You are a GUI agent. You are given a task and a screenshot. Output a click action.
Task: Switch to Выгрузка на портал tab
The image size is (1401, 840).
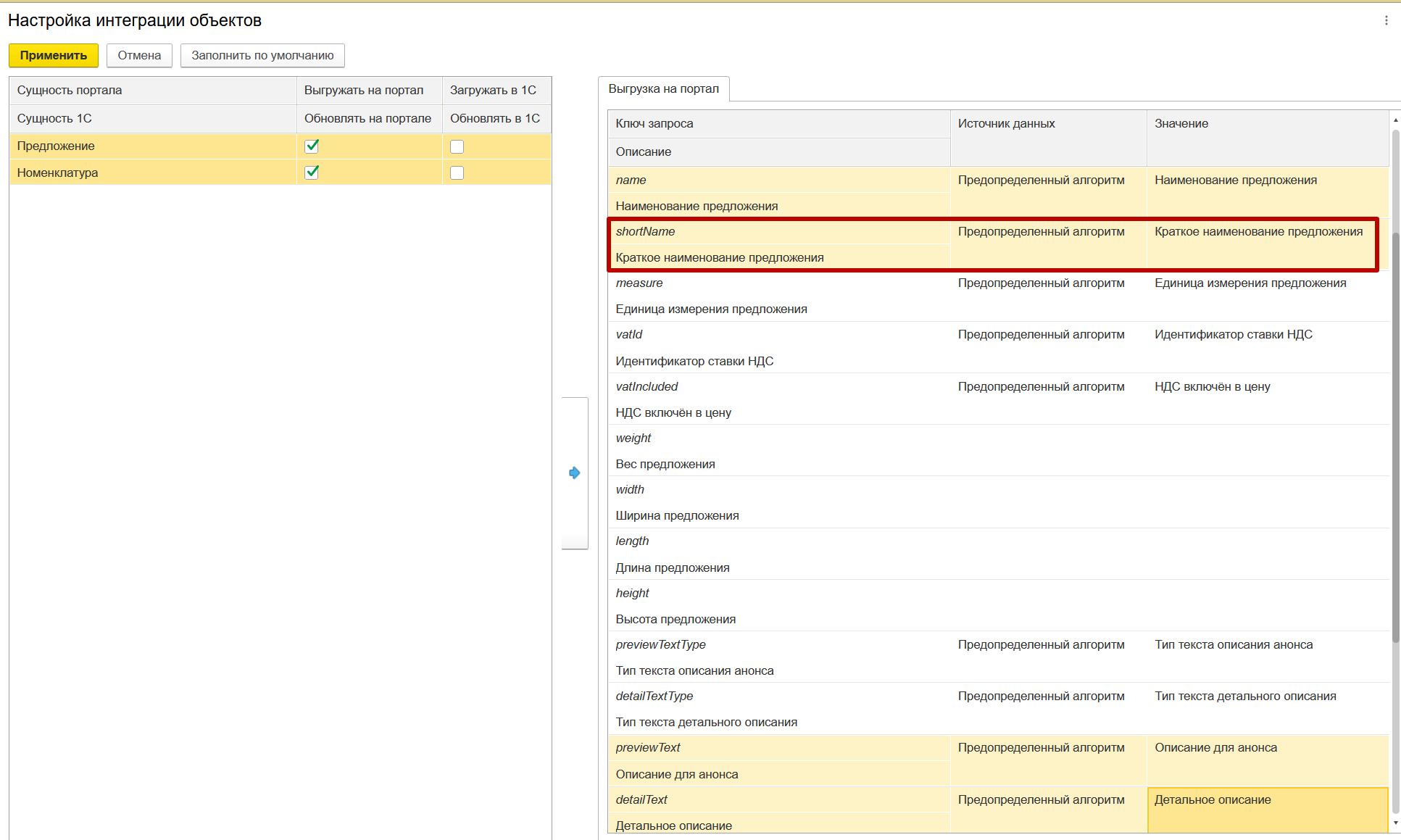663,89
